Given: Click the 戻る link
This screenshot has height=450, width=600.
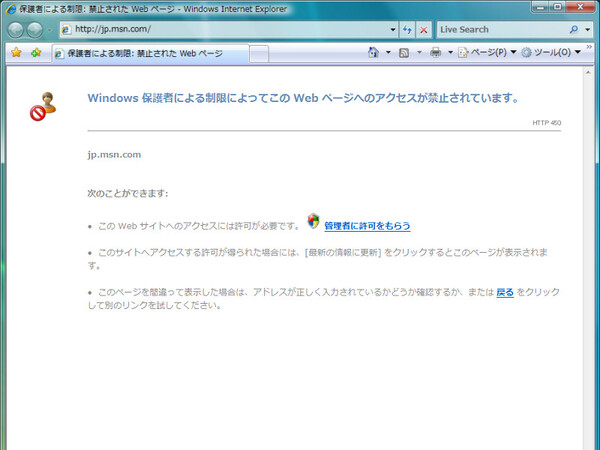Looking at the screenshot, I should pos(505,293).
